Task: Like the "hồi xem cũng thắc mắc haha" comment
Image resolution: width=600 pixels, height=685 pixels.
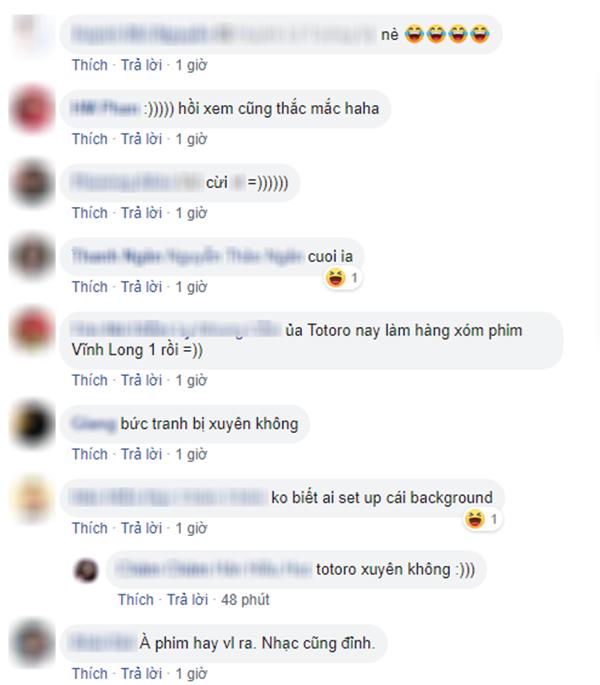Action: click(90, 139)
